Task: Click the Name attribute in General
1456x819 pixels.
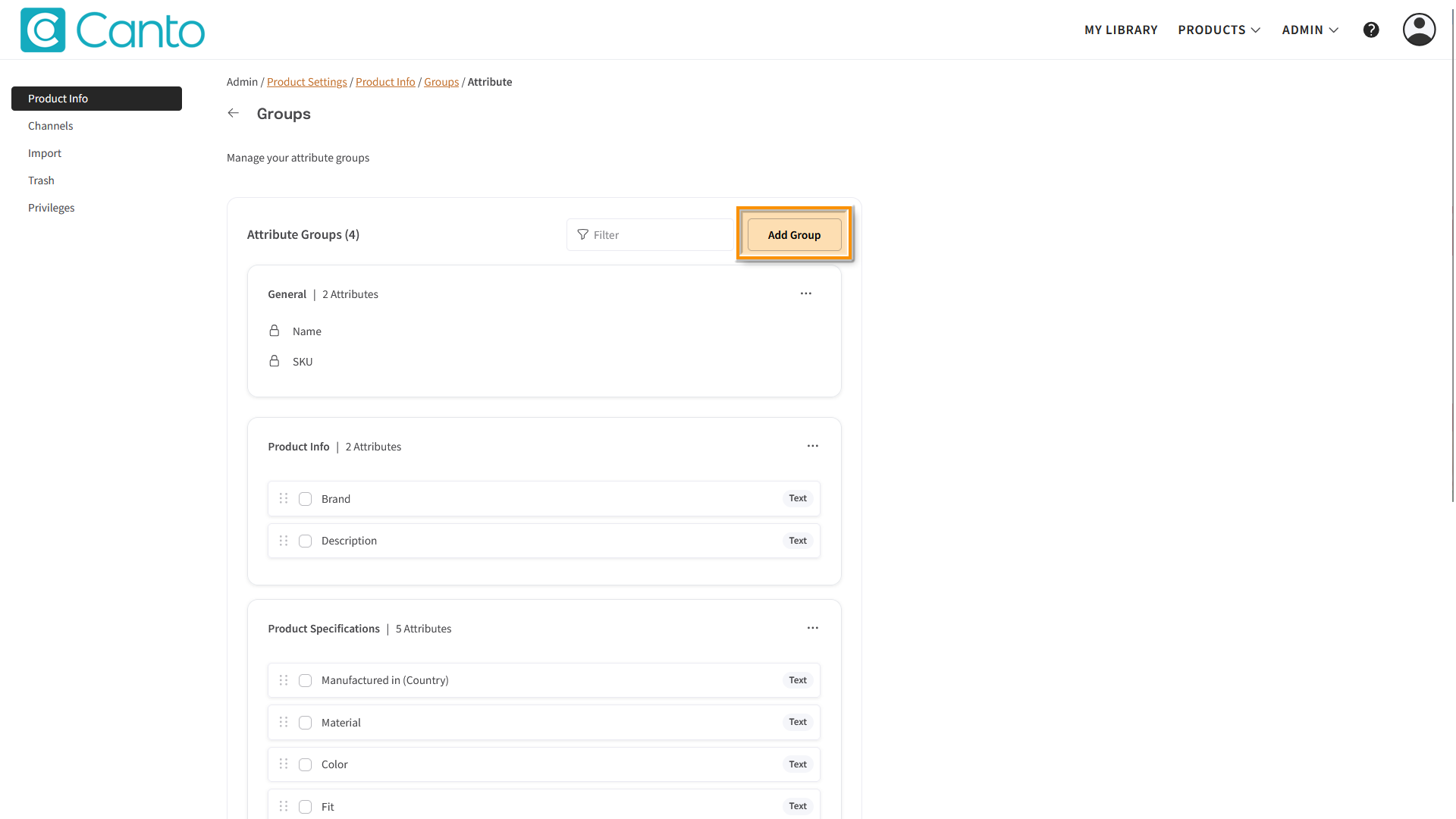Action: tap(307, 331)
